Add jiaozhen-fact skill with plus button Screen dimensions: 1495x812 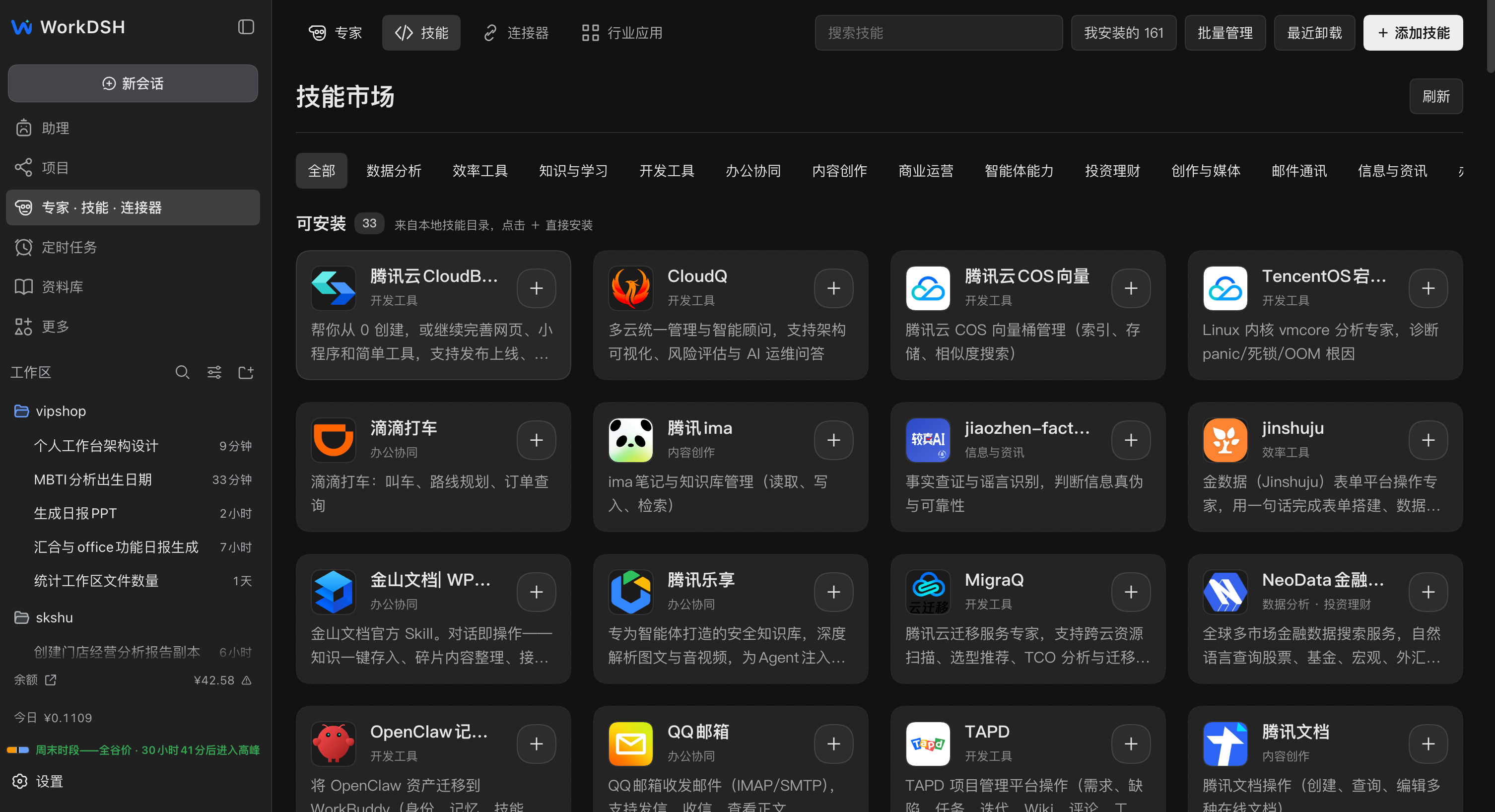coord(1131,440)
